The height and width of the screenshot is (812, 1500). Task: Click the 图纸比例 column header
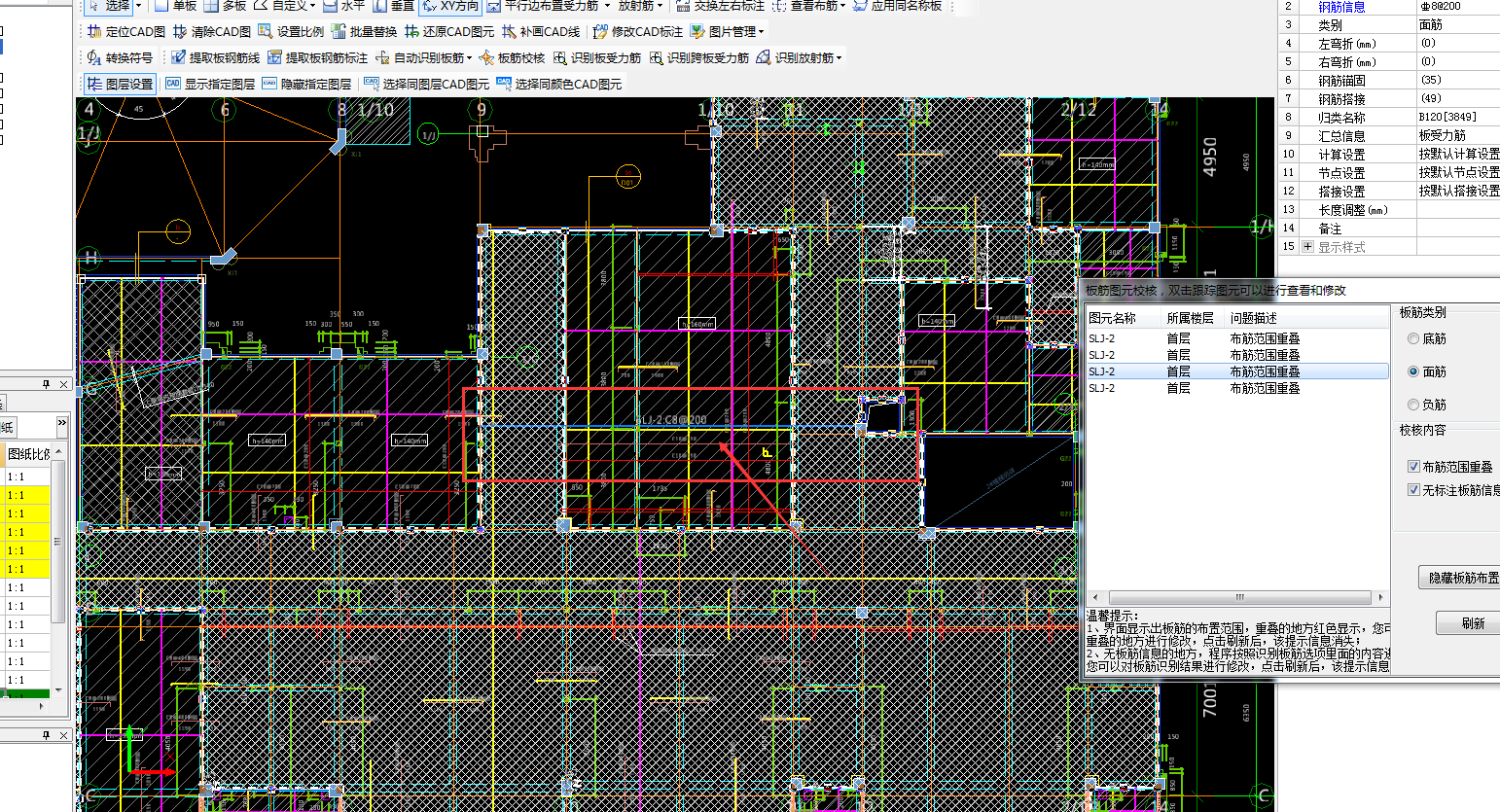tap(28, 454)
